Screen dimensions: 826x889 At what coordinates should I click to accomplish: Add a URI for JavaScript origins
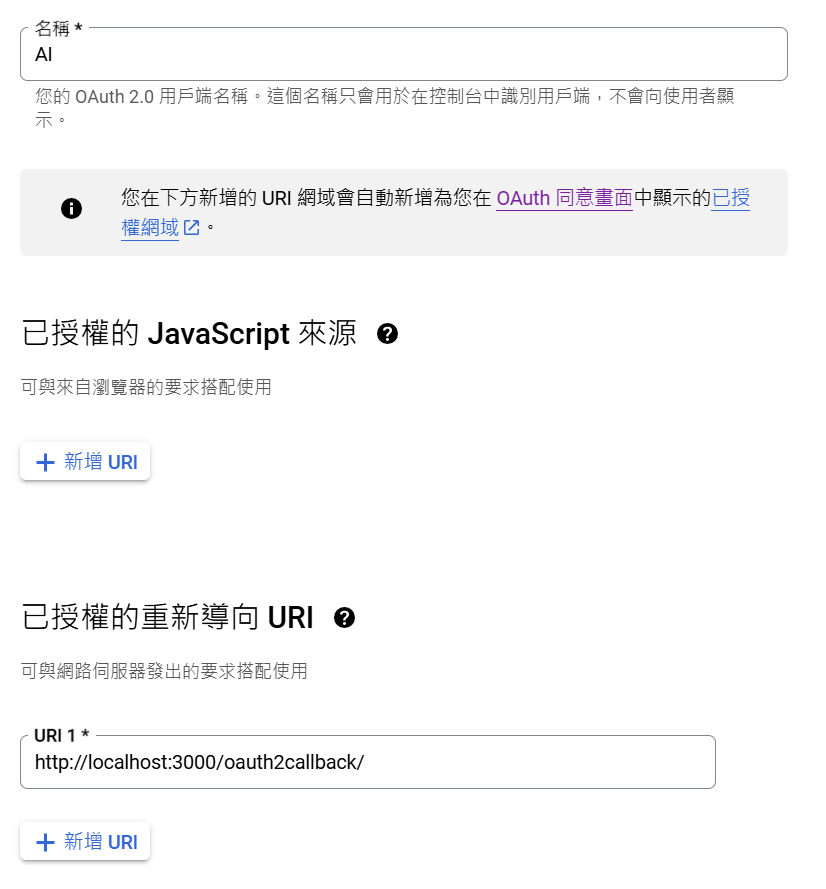click(85, 462)
